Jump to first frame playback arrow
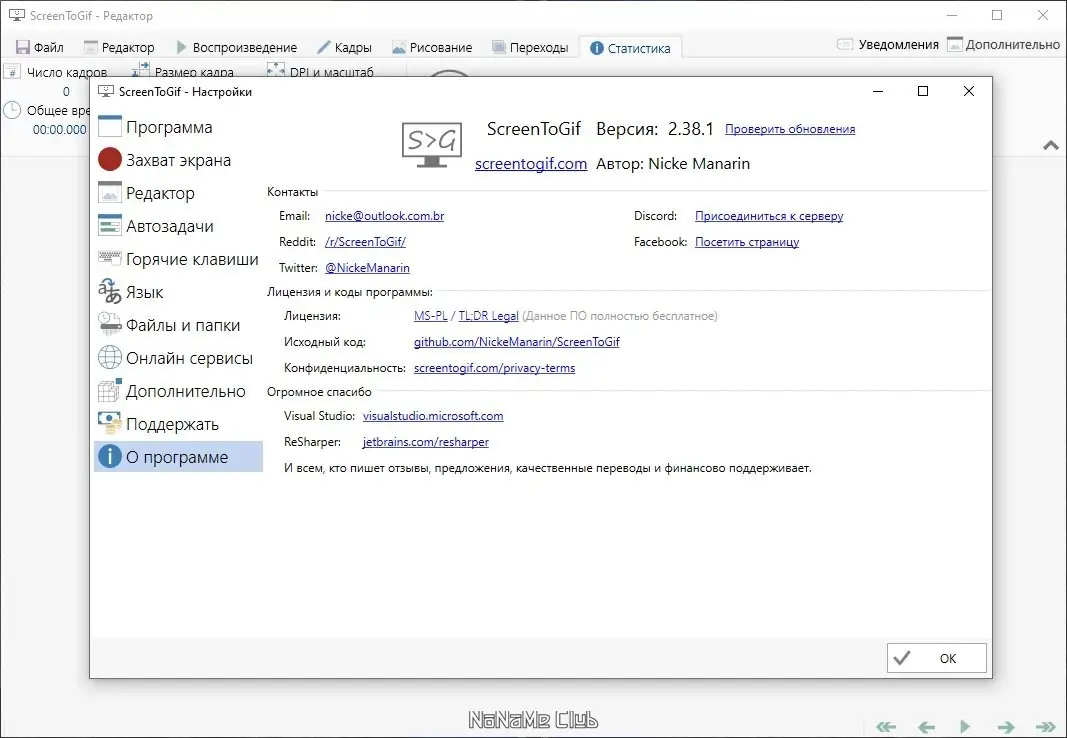This screenshot has width=1067, height=738. (886, 726)
